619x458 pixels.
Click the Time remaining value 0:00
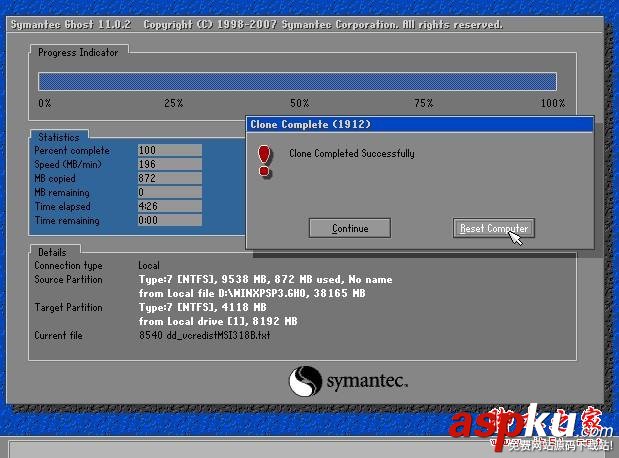(170, 220)
